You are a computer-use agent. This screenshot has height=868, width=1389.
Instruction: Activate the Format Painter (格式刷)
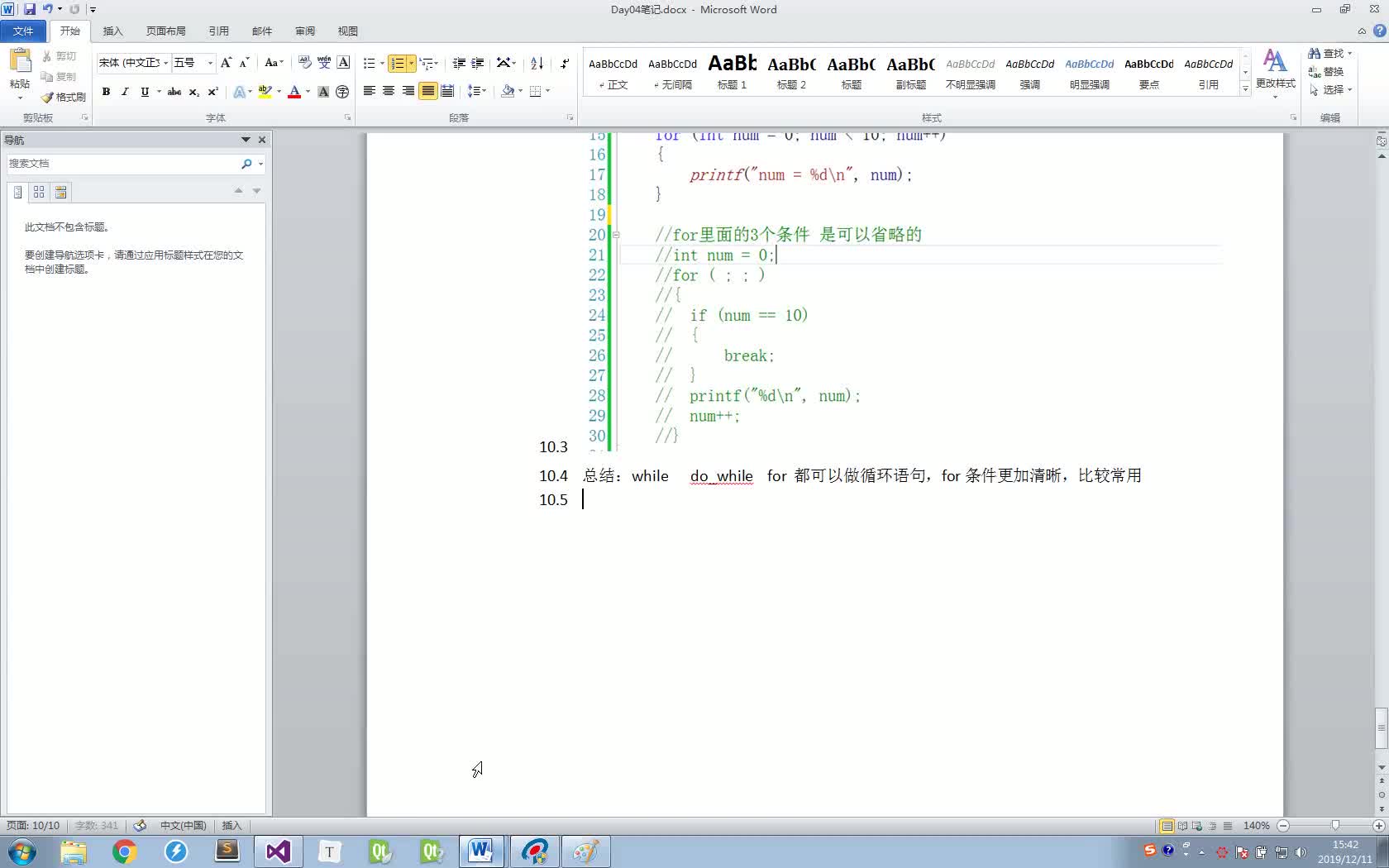pos(64,97)
